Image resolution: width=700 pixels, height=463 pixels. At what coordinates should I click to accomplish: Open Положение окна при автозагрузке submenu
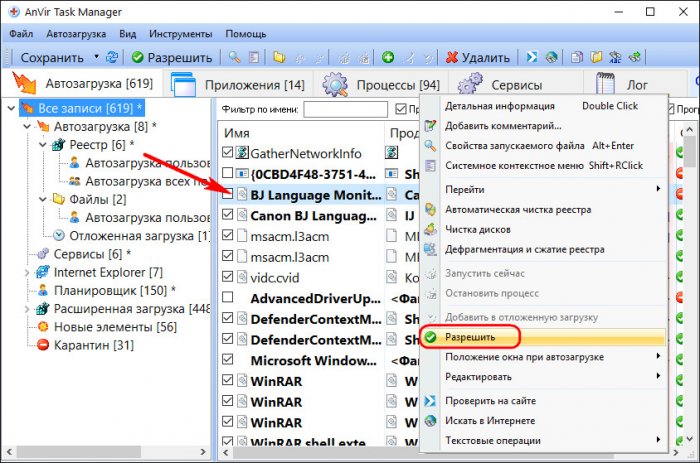pyautogui.click(x=553, y=357)
